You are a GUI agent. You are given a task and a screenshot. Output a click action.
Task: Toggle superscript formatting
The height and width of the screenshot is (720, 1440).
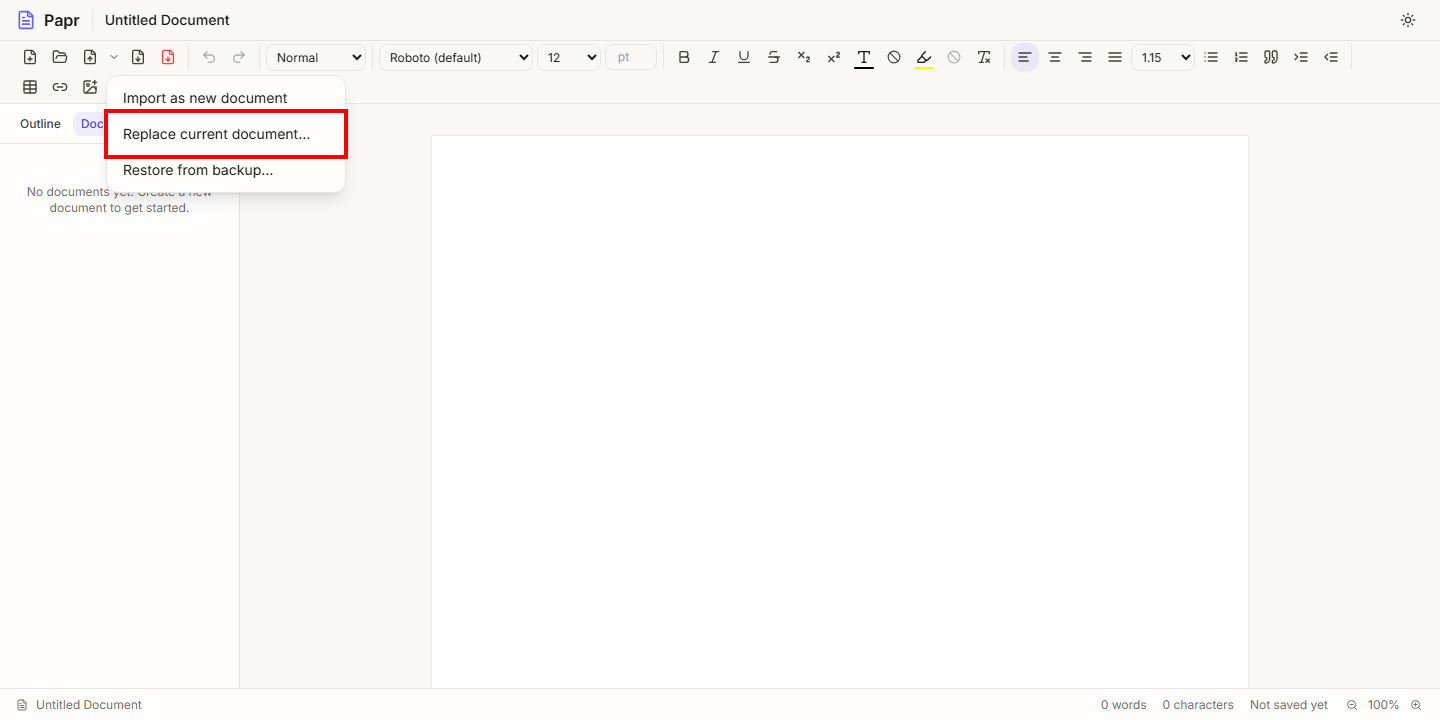tap(834, 57)
